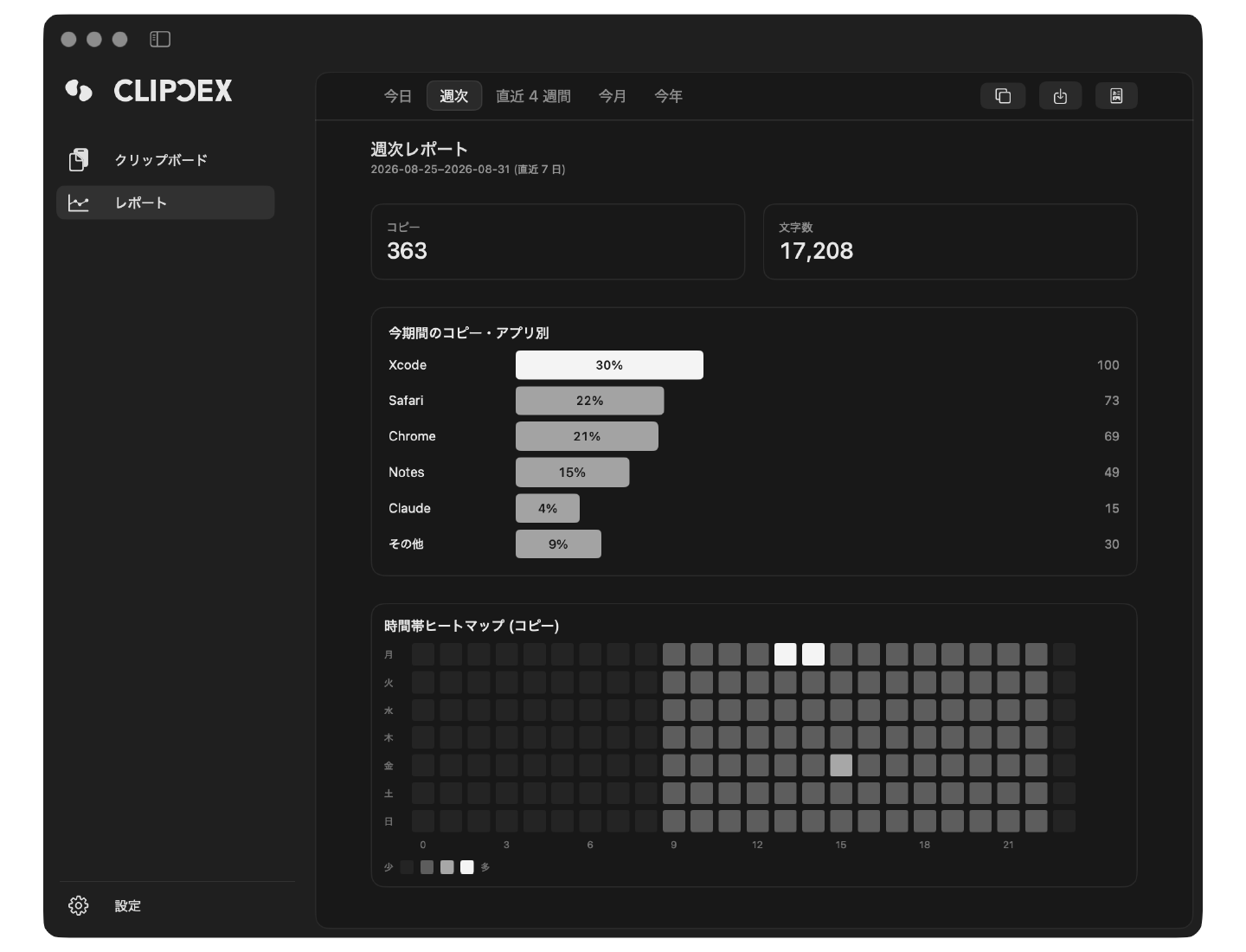Click the 週次レポート heading
The image size is (1246, 952).
tap(420, 149)
